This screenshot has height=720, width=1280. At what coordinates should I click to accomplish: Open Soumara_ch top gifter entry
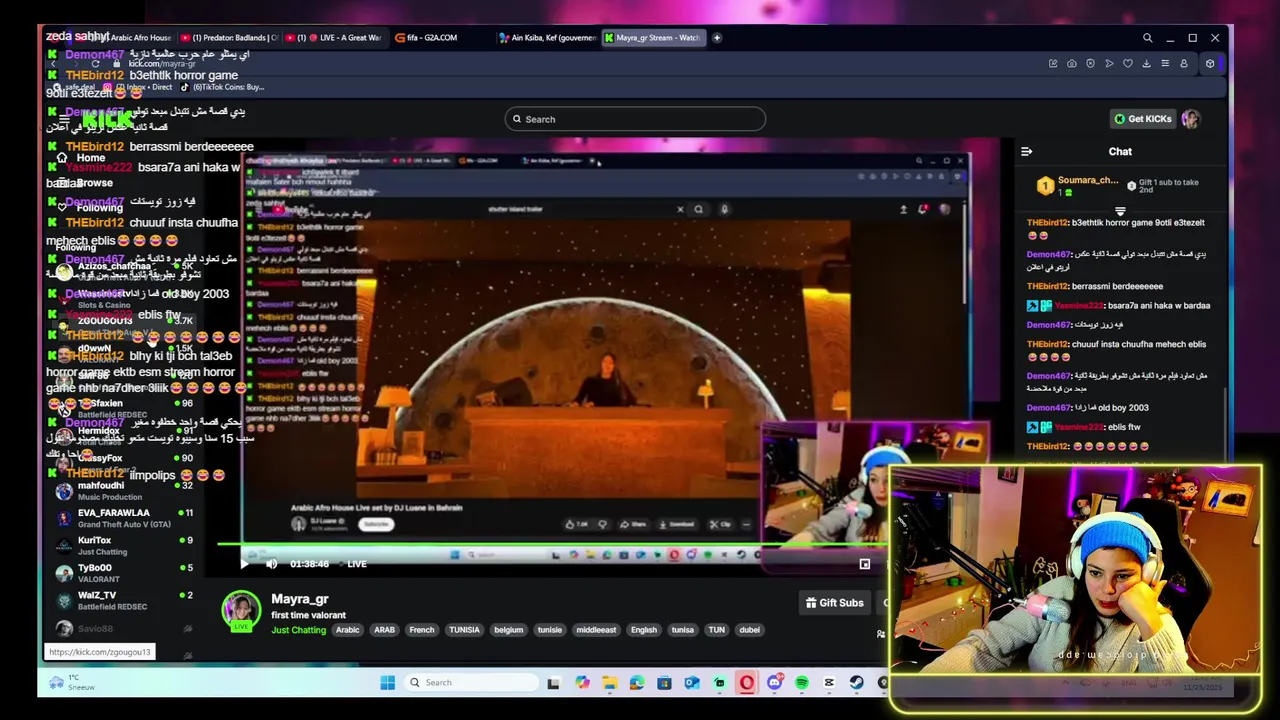(1078, 186)
